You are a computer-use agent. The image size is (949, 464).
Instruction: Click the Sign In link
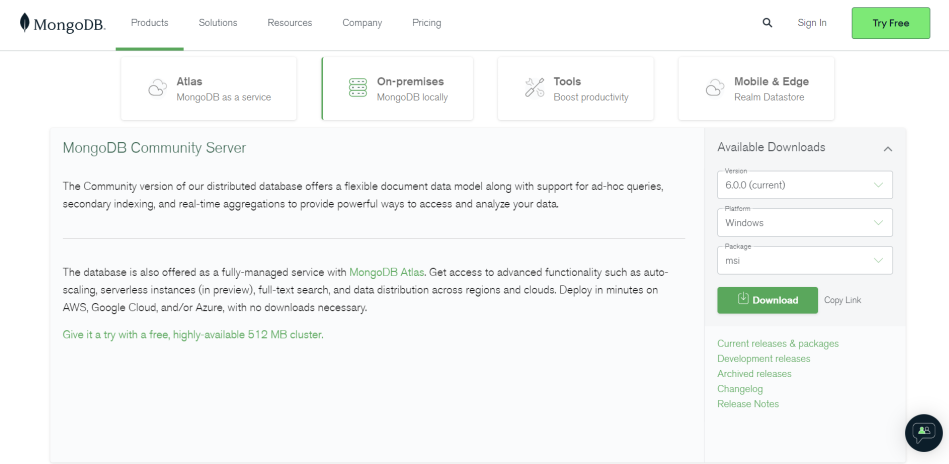click(x=812, y=23)
